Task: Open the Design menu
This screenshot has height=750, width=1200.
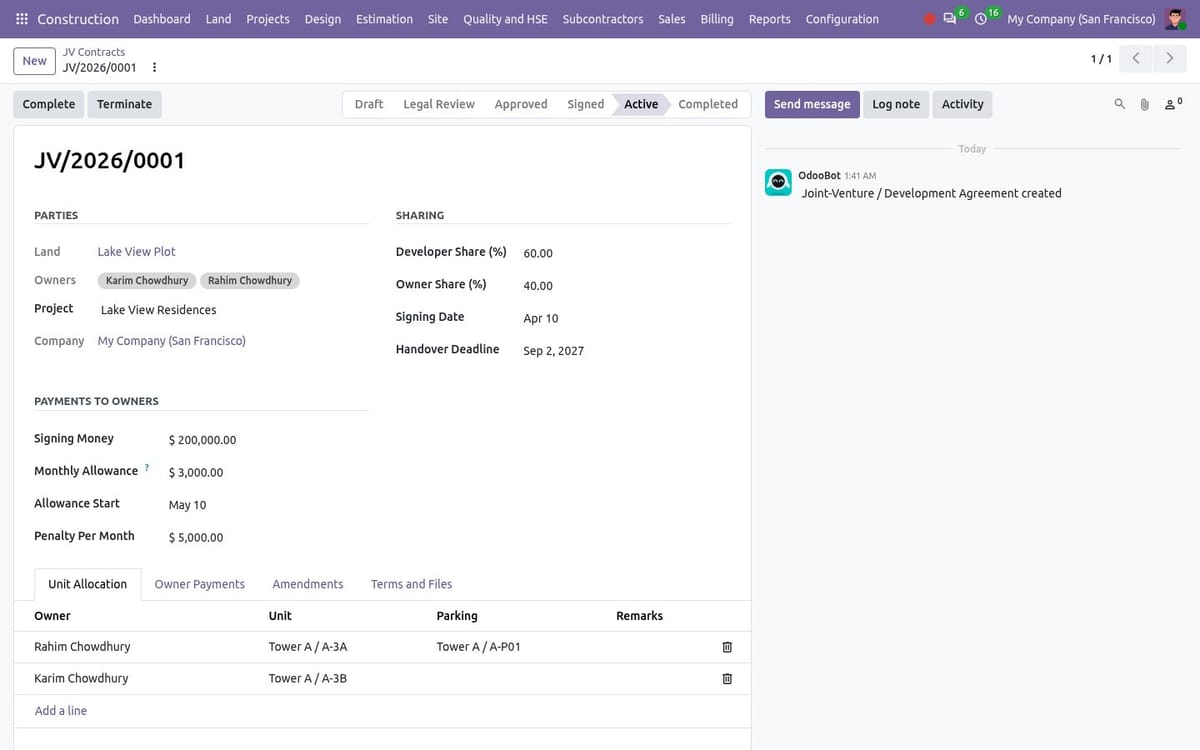Action: pyautogui.click(x=323, y=19)
